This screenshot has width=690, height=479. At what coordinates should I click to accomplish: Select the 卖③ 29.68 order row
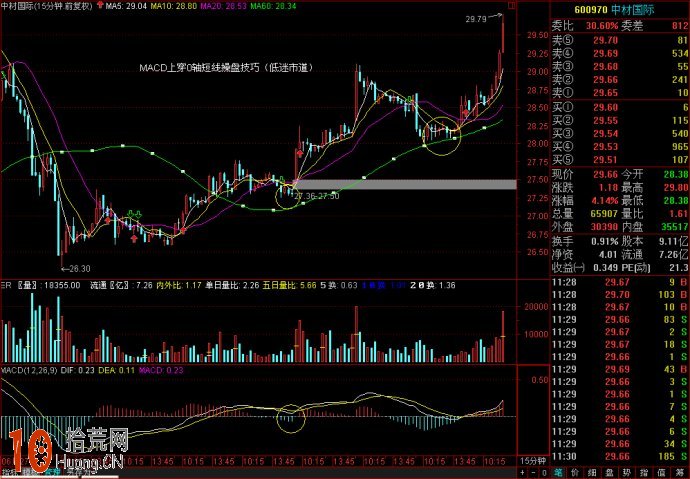620,67
